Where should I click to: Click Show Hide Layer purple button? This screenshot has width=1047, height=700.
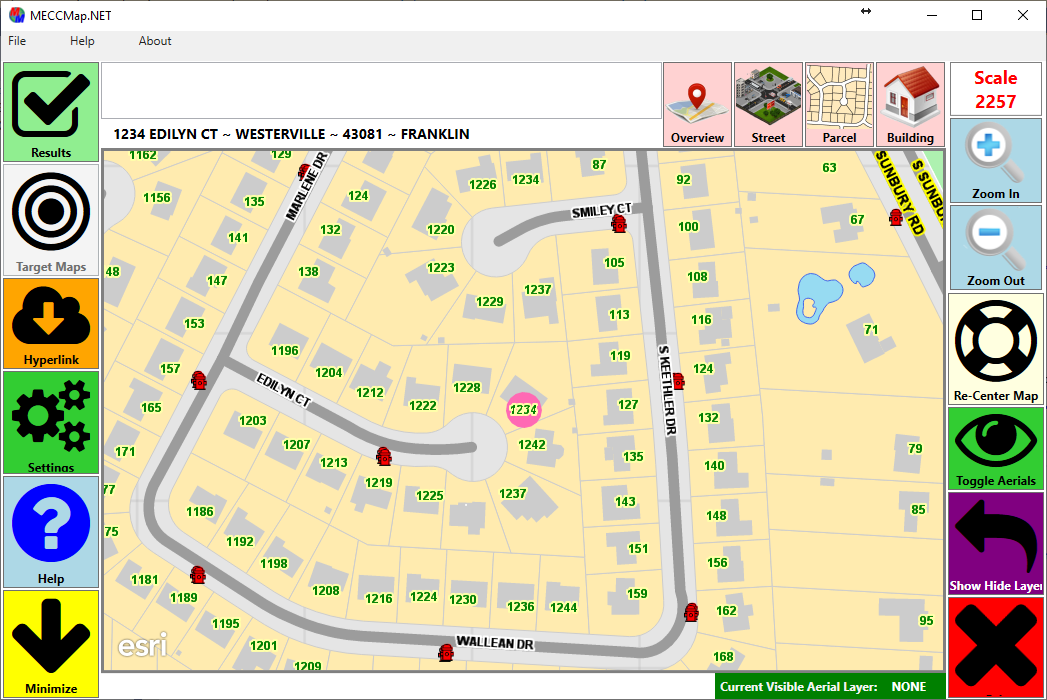(995, 543)
